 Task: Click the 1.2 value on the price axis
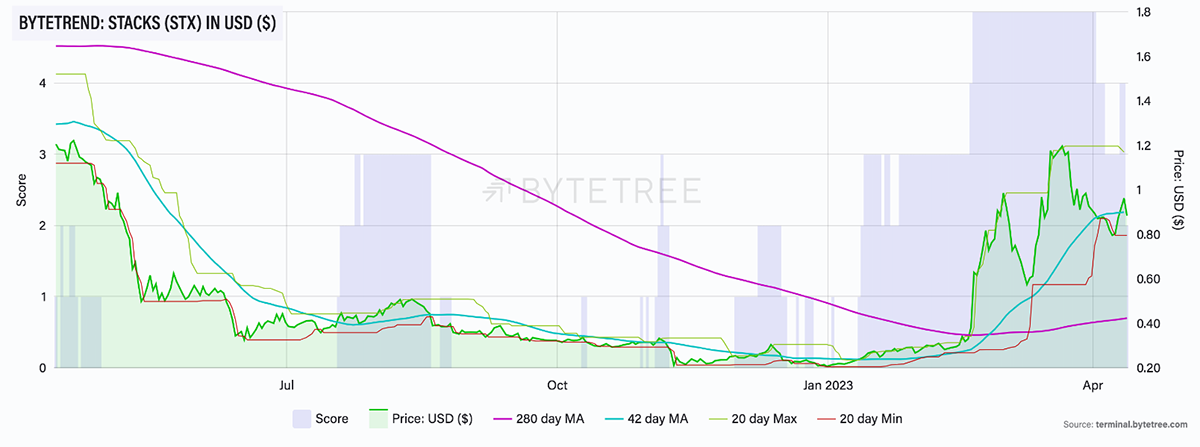(x=1145, y=146)
